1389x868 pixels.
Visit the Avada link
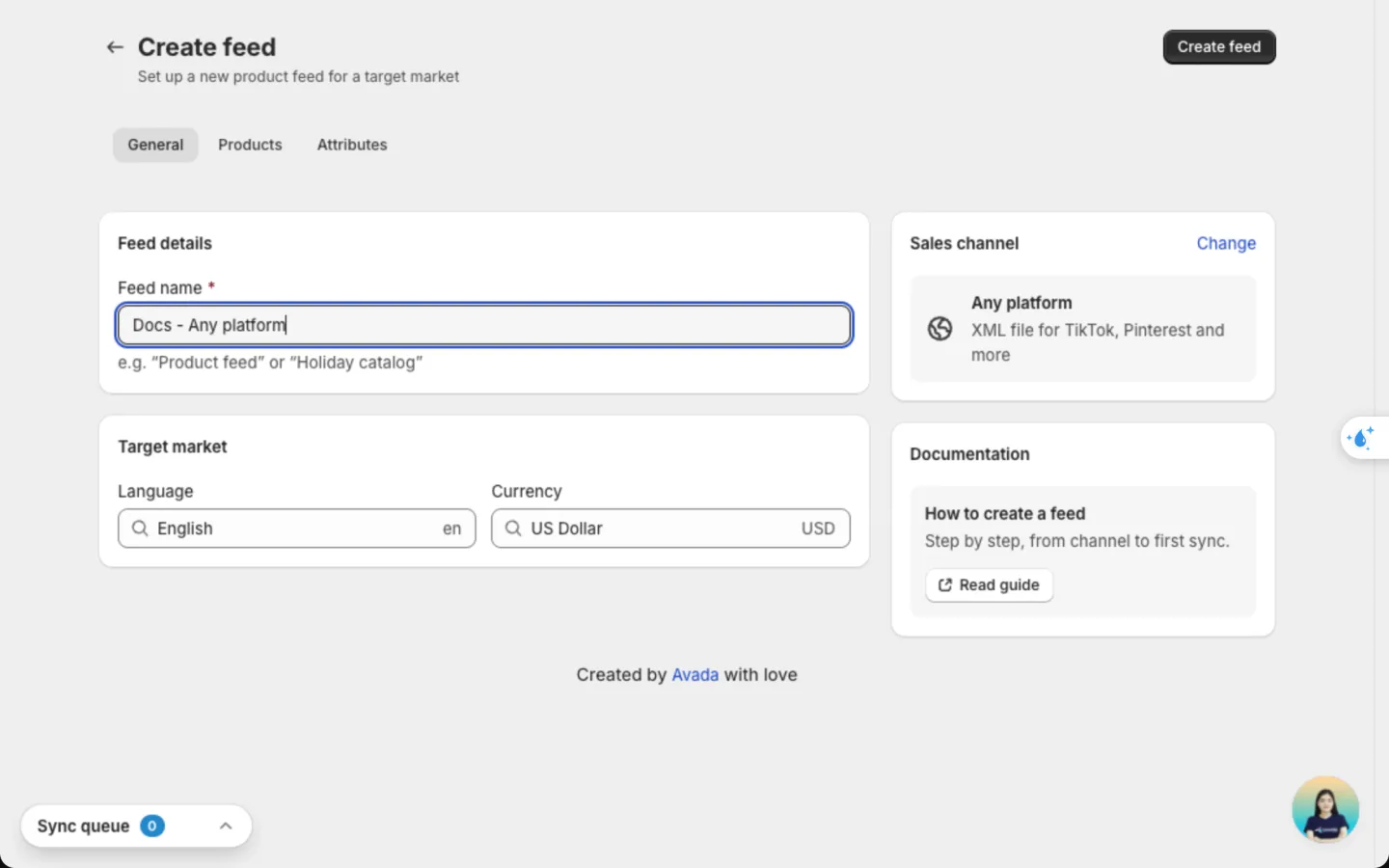click(695, 675)
